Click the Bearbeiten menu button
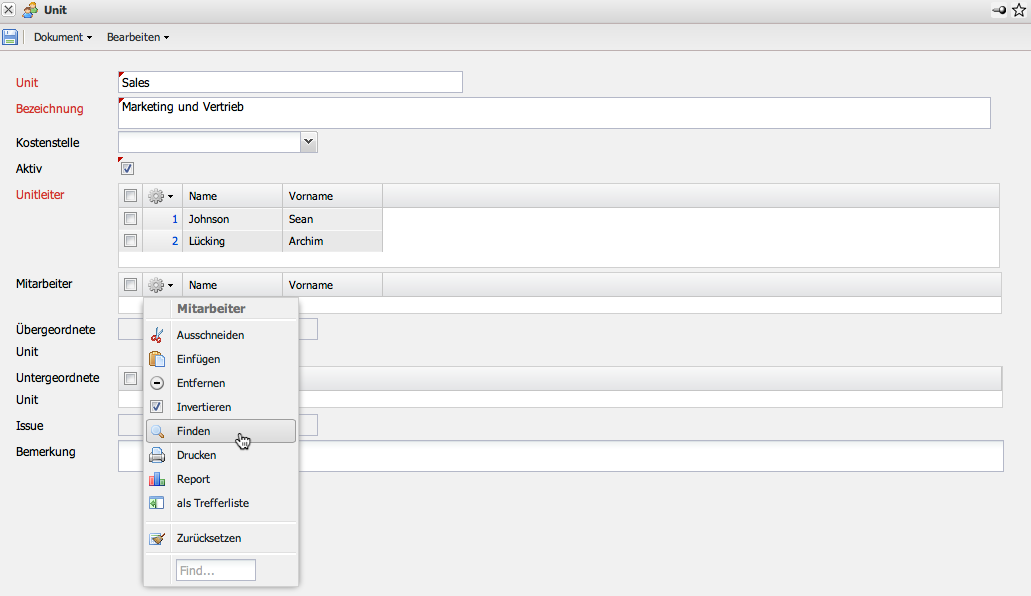Viewport: 1031px width, 596px height. [x=137, y=37]
